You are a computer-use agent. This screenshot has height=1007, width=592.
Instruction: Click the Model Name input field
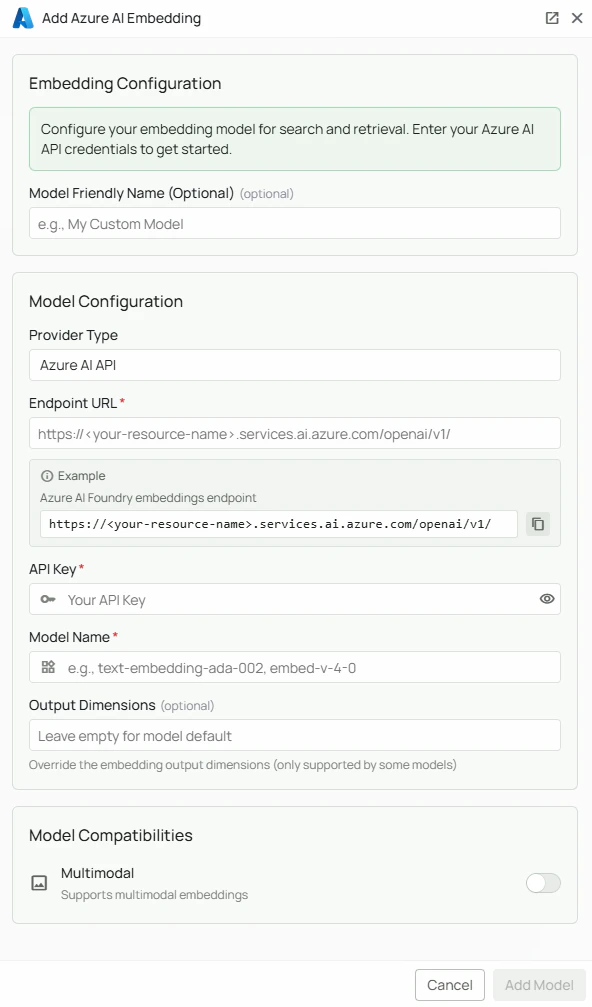coord(295,667)
